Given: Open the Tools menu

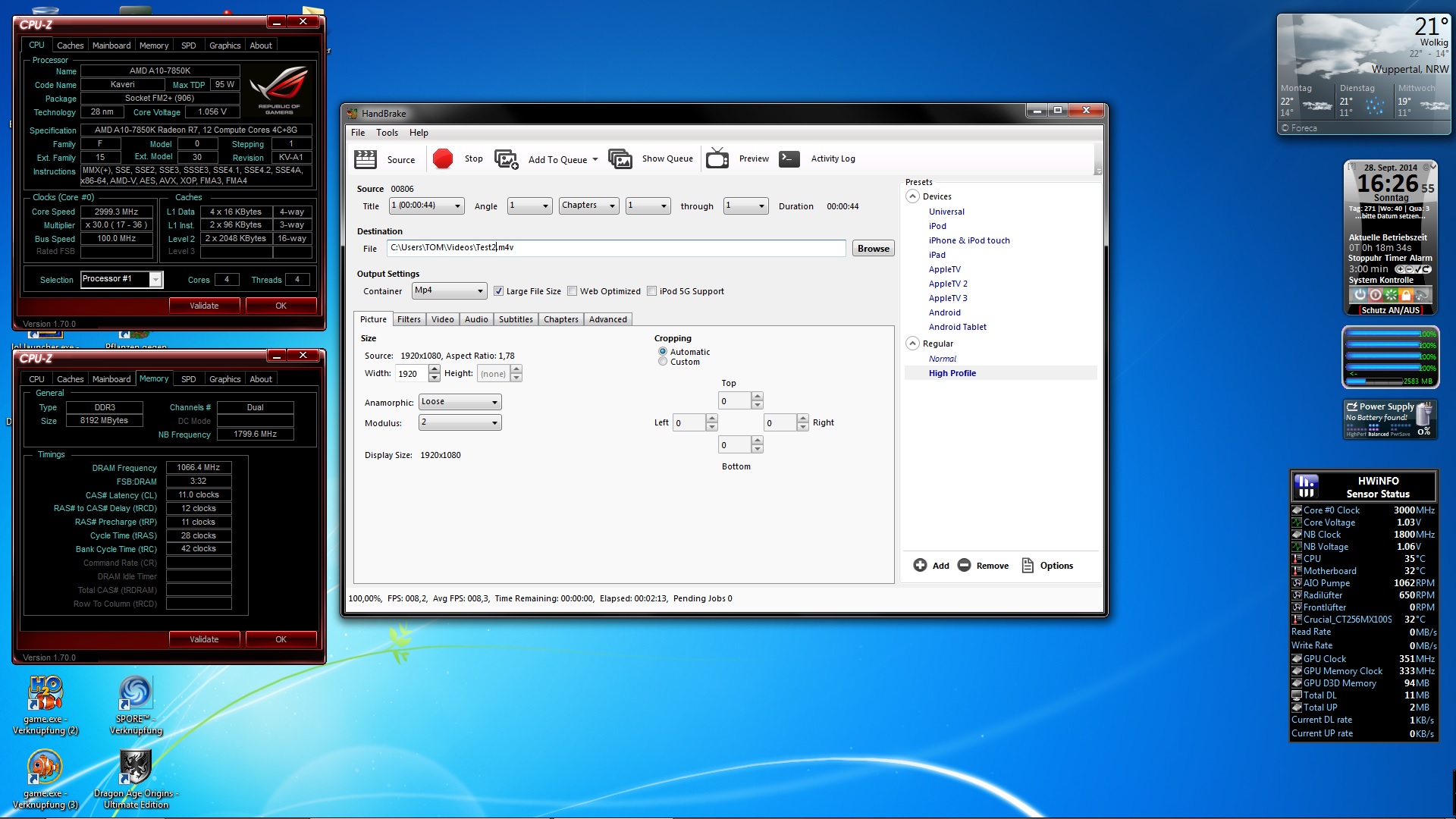Looking at the screenshot, I should pyautogui.click(x=387, y=133).
